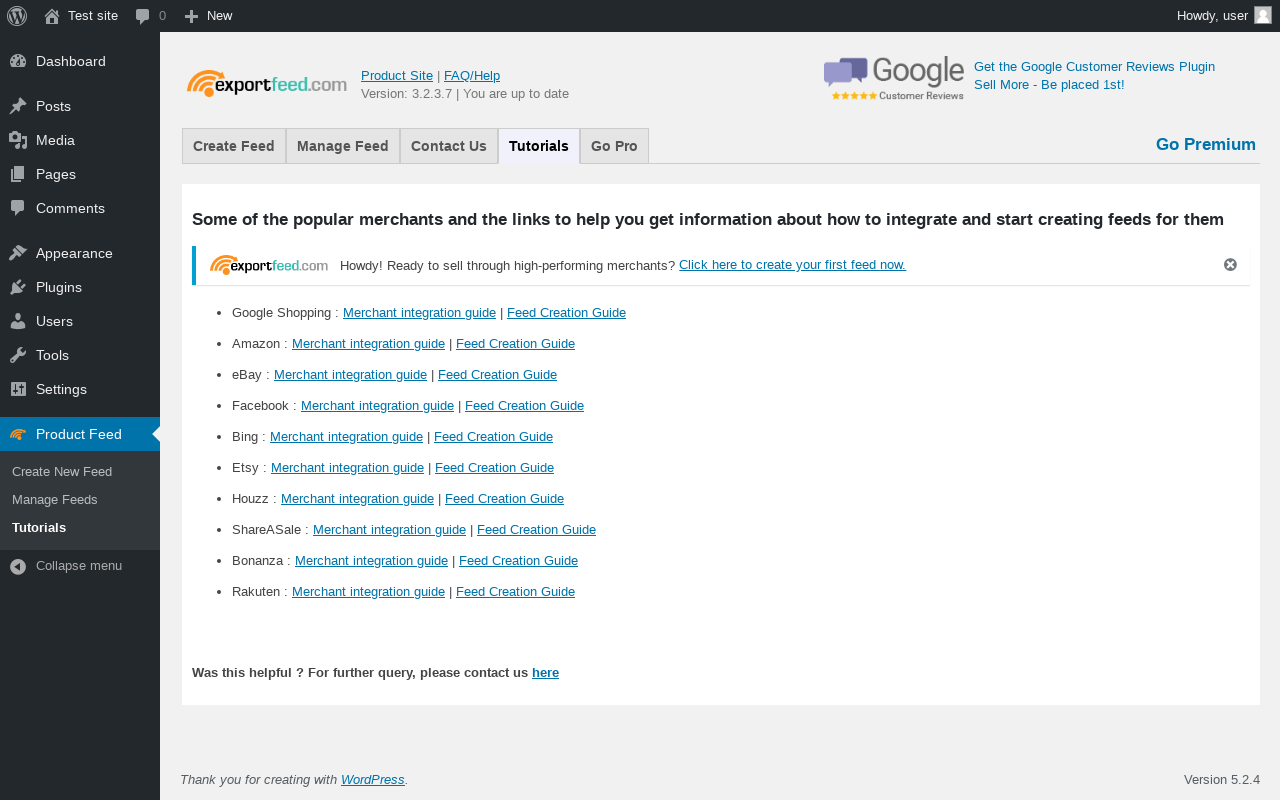1280x800 pixels.
Task: Click the Google Customer Reviews banner image
Action: (894, 78)
